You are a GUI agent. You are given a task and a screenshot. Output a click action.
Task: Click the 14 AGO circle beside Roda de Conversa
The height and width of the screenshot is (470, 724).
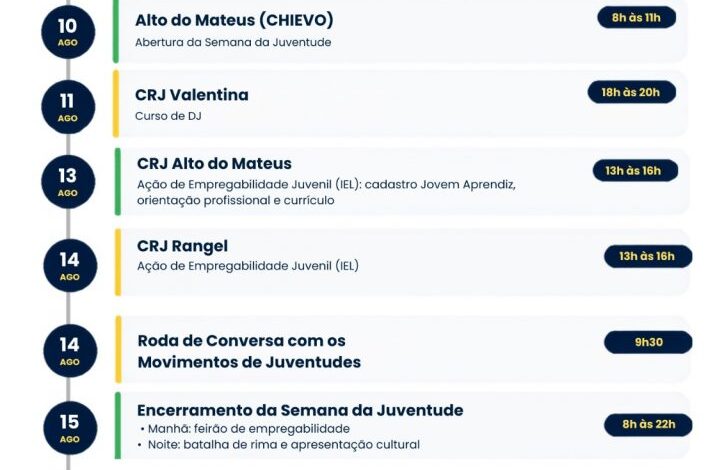70,350
